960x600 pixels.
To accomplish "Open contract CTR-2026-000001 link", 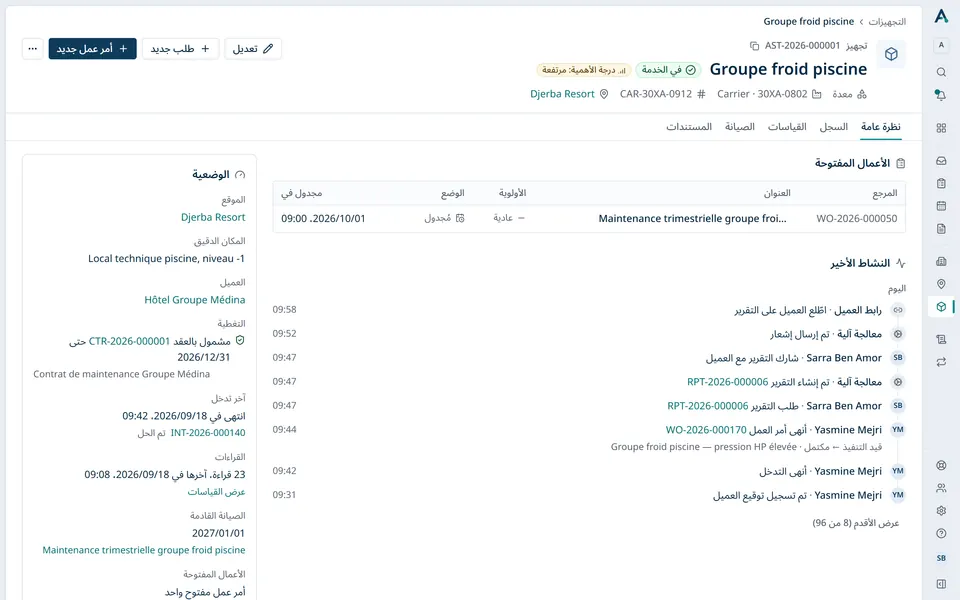I will click(129, 341).
